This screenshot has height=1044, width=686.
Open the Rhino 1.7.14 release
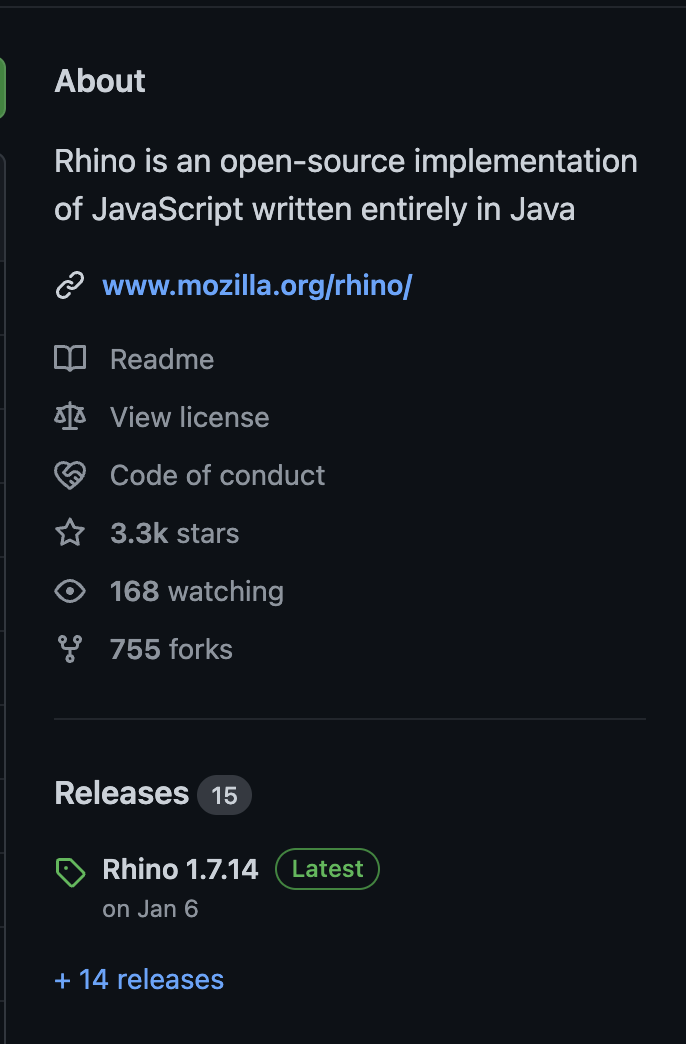[180, 869]
